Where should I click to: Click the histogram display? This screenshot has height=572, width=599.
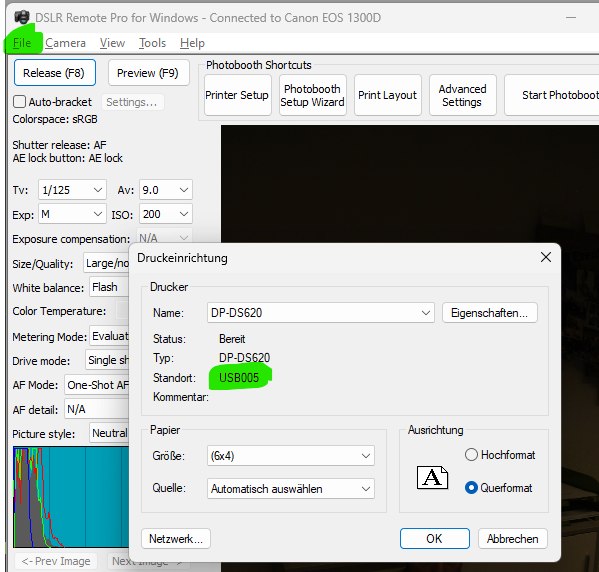71,497
